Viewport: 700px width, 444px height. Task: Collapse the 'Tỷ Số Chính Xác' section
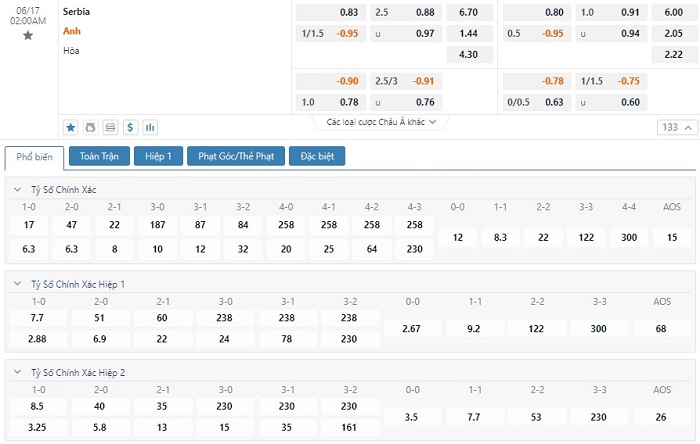tap(16, 190)
